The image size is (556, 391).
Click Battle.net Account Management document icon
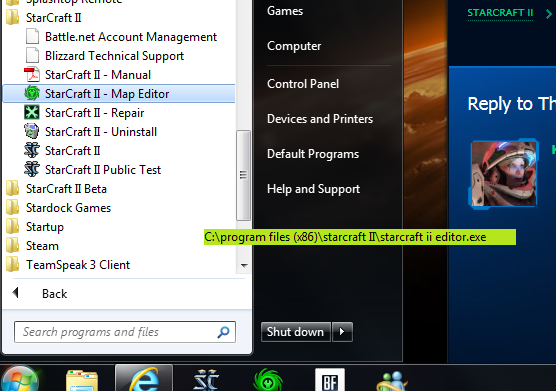coord(32,37)
